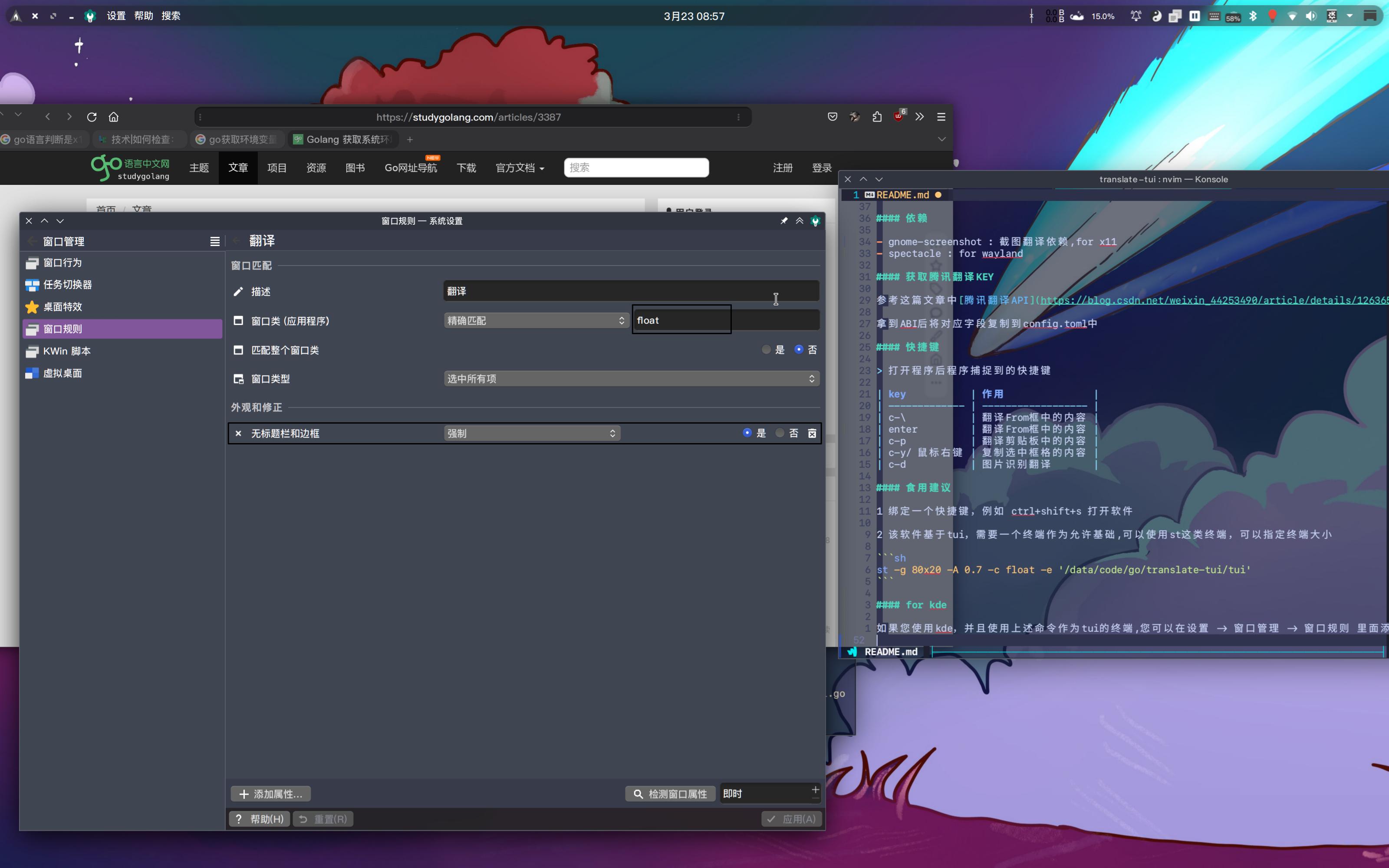Focus the studygolang 搜索 box

click(x=636, y=168)
